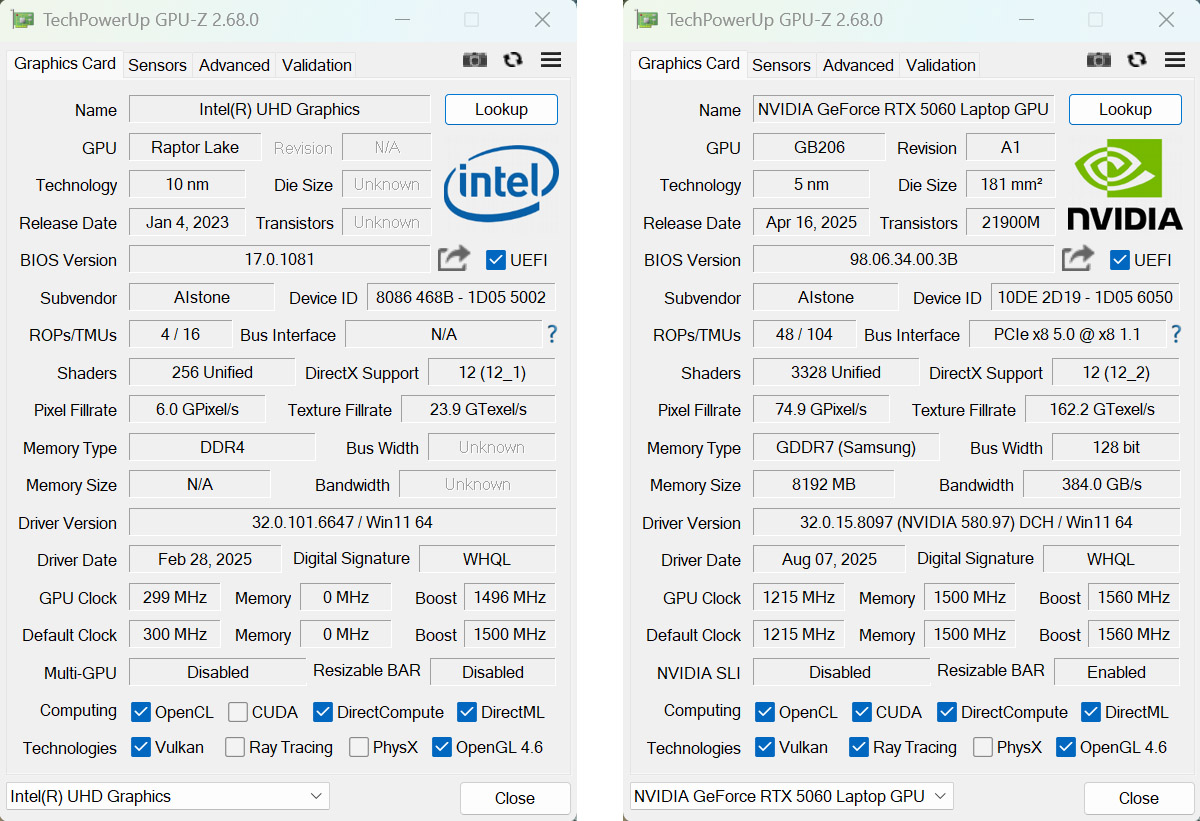Screen dimensions: 1200x821
Task: Click Close button in NVIDIA window
Action: click(1138, 798)
